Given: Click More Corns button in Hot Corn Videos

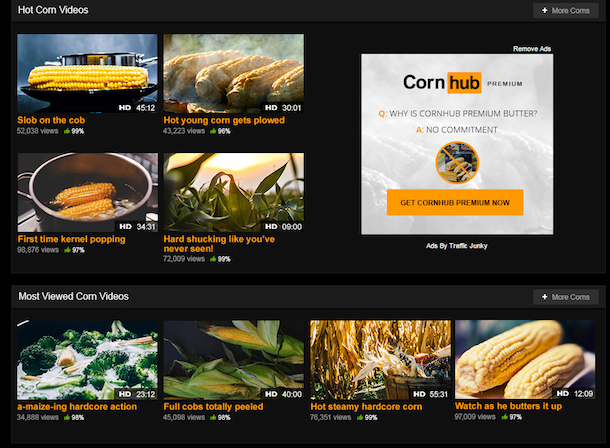Looking at the screenshot, I should click(x=565, y=11).
